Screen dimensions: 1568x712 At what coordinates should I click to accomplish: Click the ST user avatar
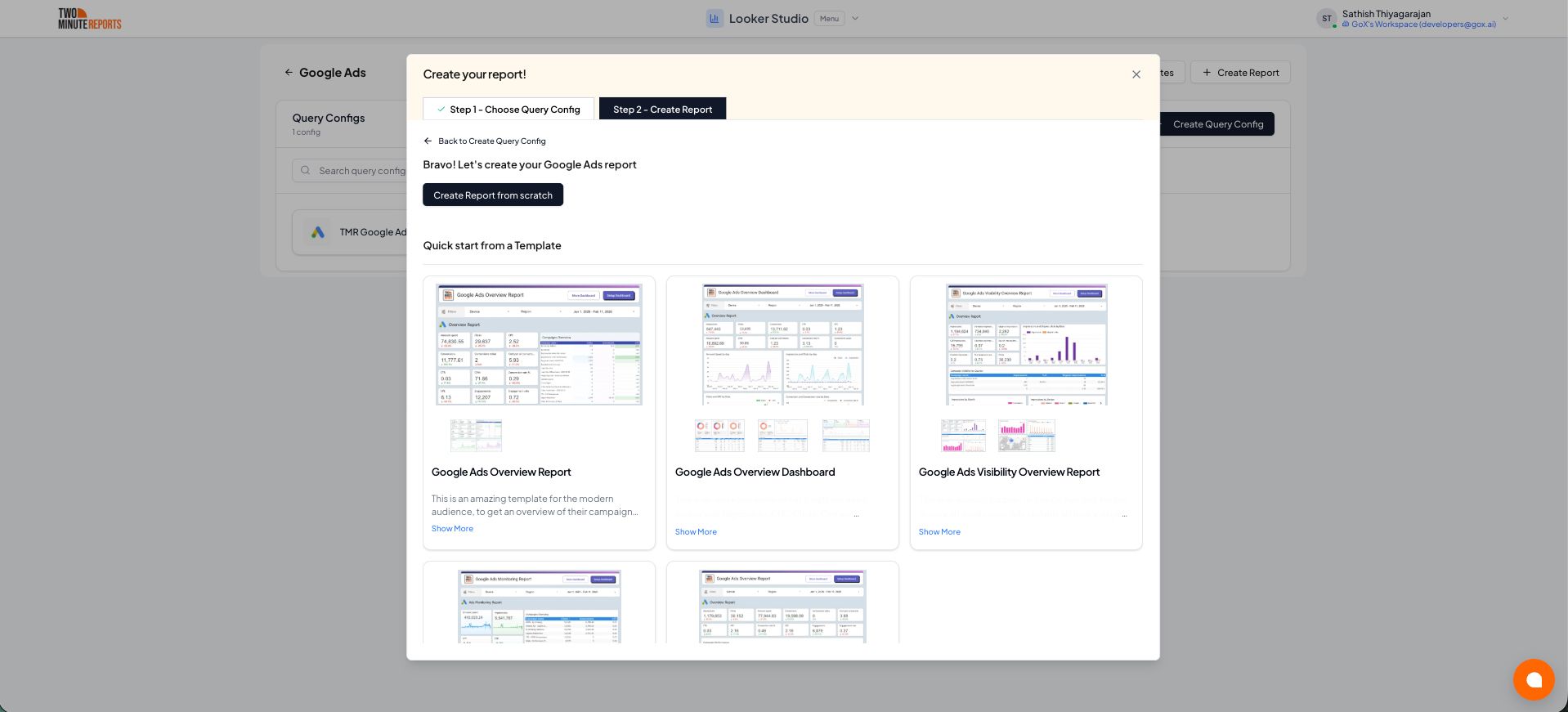1327,18
